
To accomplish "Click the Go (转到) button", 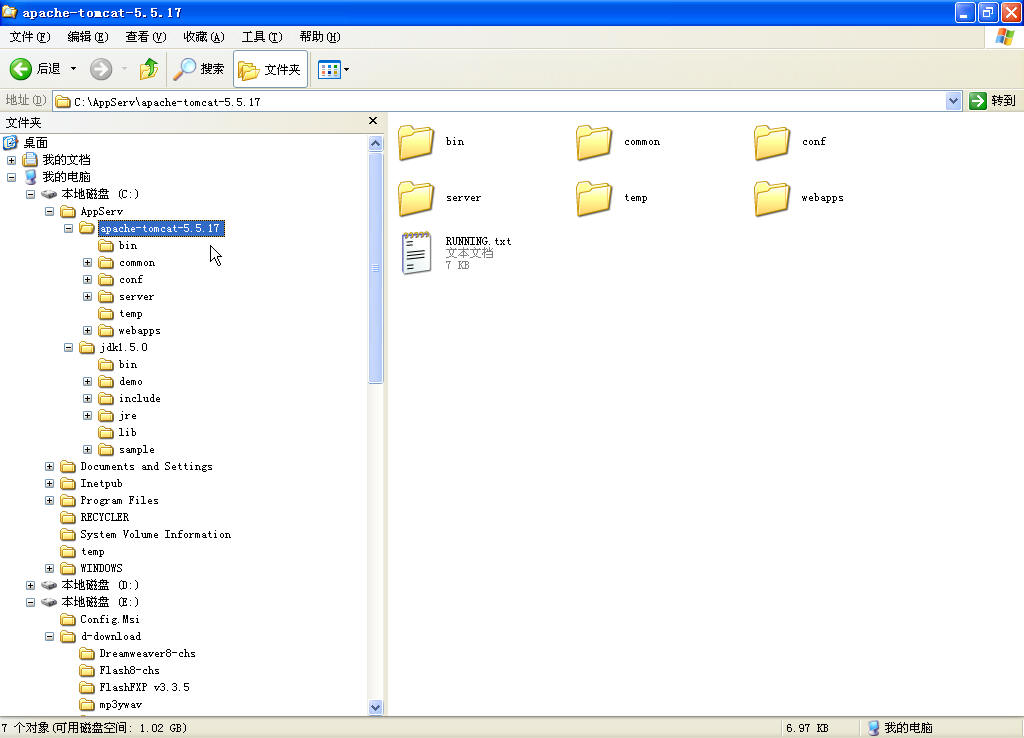I will point(992,101).
